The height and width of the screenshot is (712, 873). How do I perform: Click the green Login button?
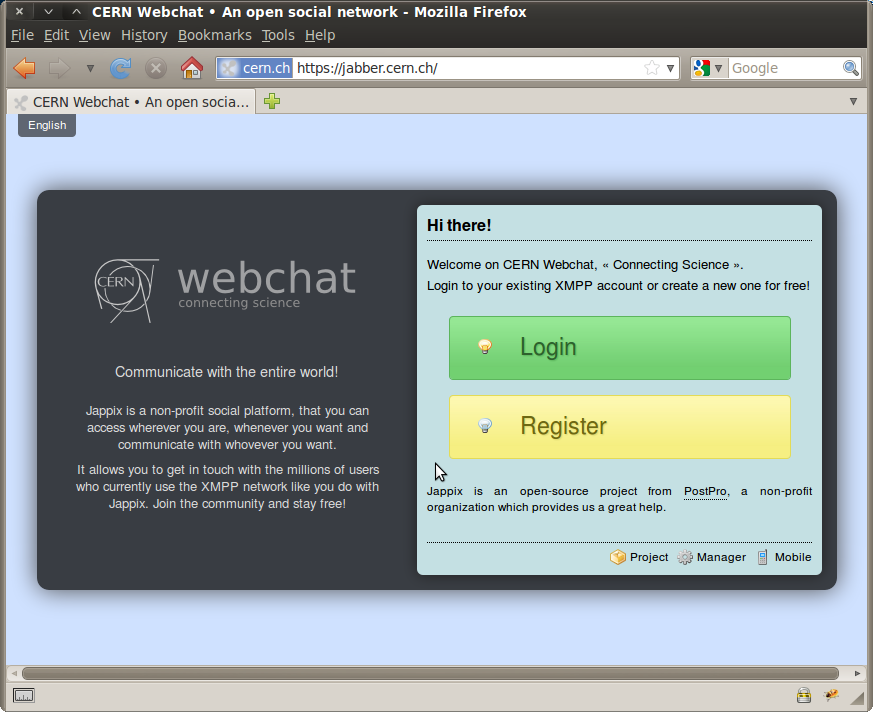coord(620,348)
